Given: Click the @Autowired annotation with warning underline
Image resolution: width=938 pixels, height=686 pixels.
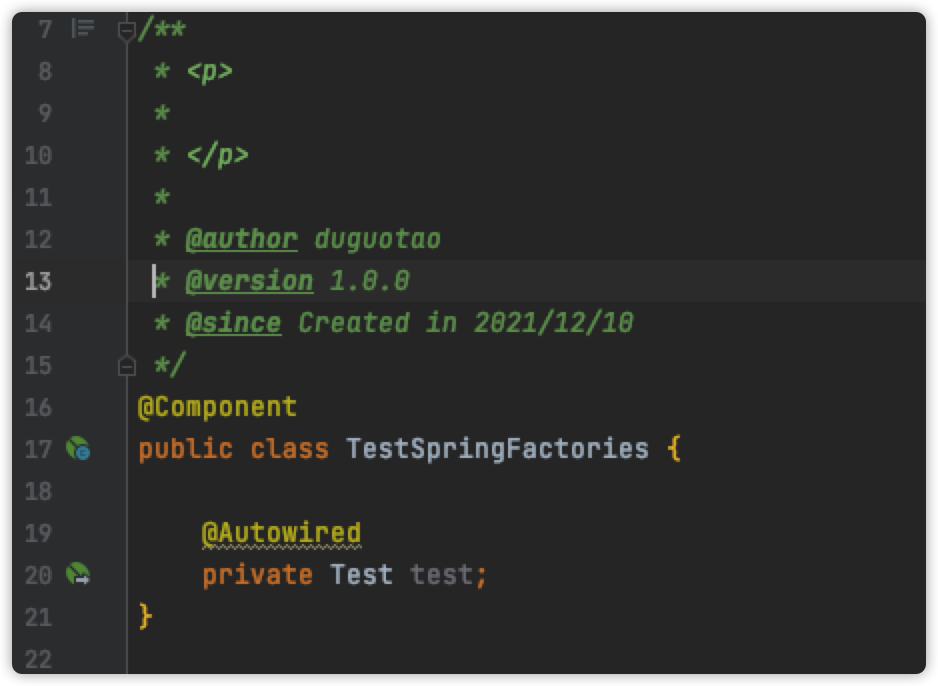Looking at the screenshot, I should [x=281, y=533].
